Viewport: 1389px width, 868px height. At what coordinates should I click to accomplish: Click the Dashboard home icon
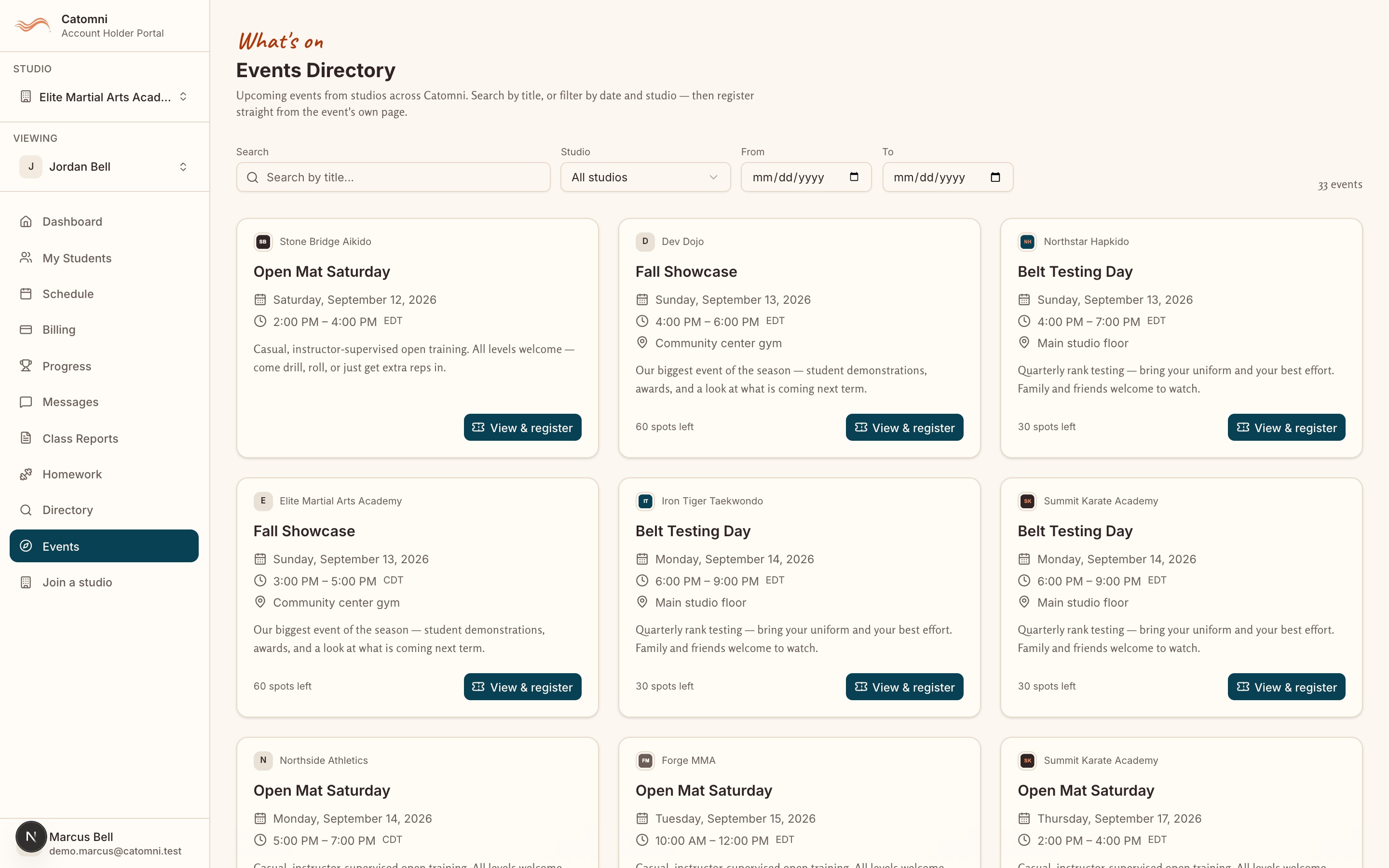pos(26,222)
